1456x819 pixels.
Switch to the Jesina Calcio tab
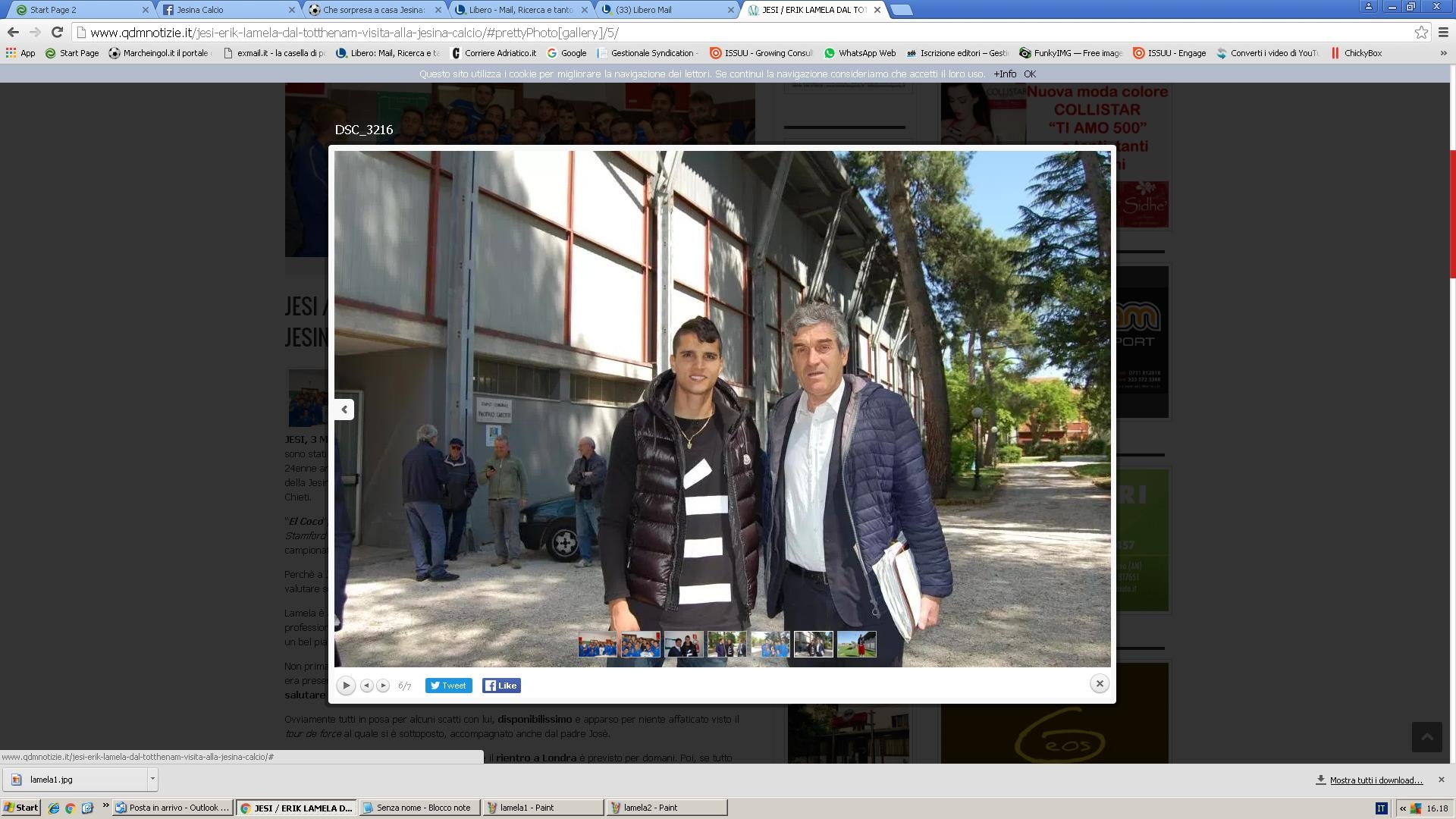click(227, 10)
